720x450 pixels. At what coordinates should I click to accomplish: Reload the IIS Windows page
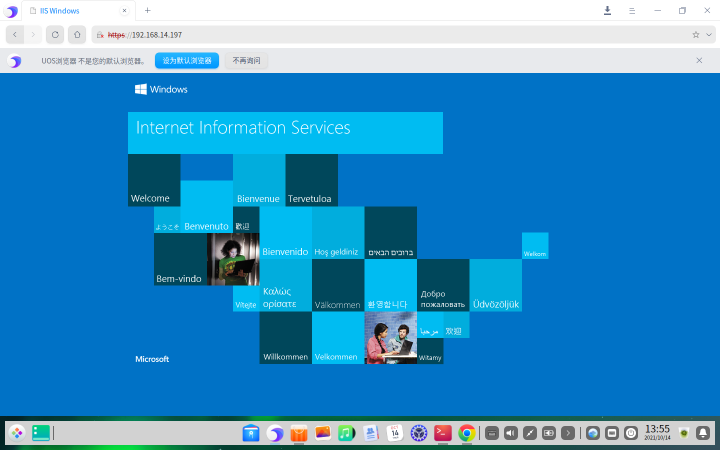pos(55,34)
